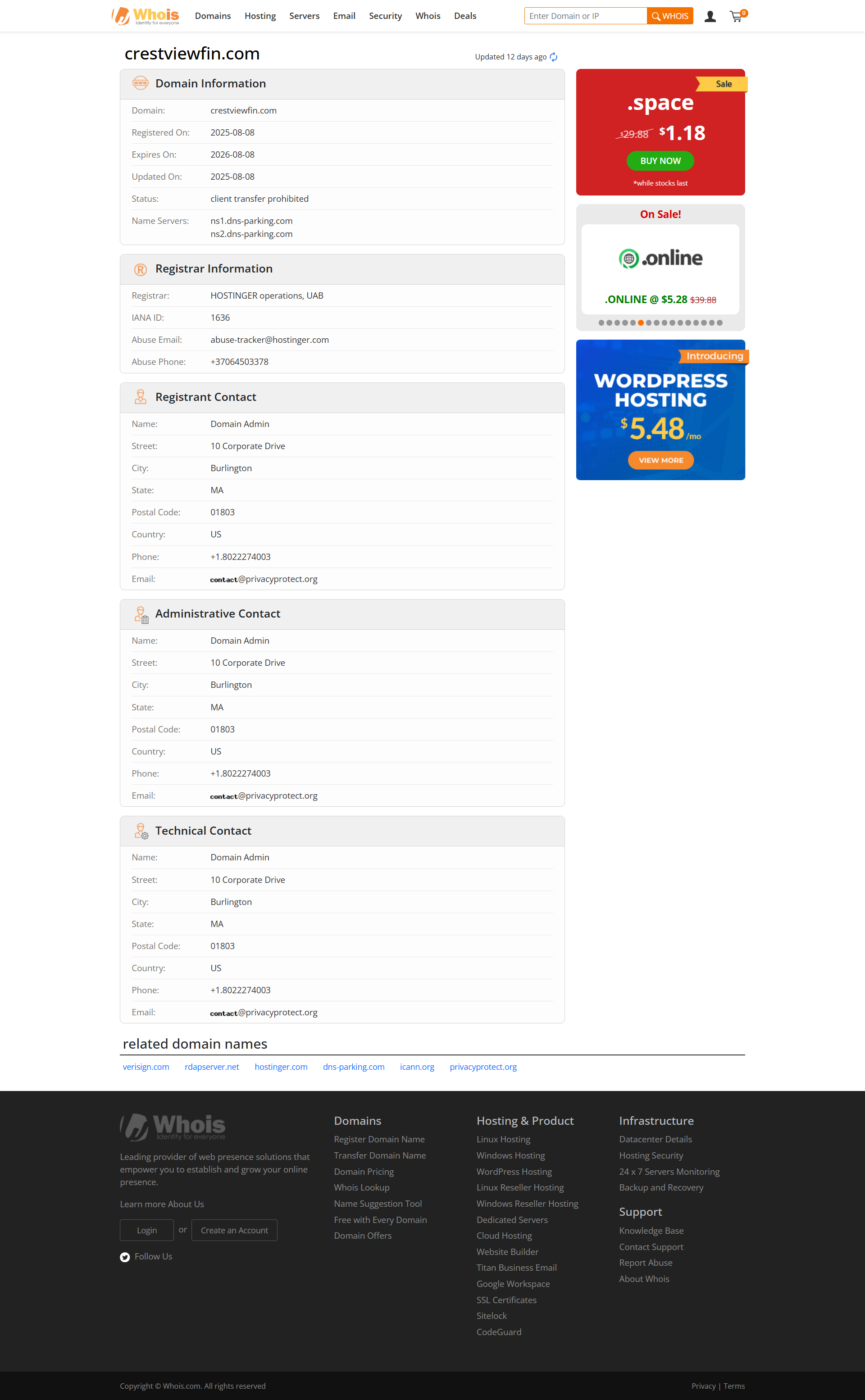The image size is (865, 1400).
Task: Select the last carousel dot
Action: (719, 323)
